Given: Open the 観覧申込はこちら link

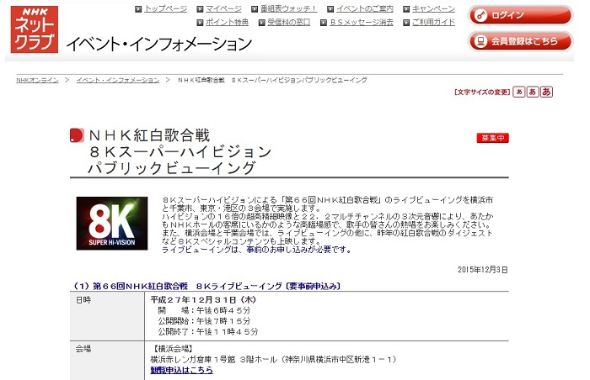Looking at the screenshot, I should coord(182,370).
